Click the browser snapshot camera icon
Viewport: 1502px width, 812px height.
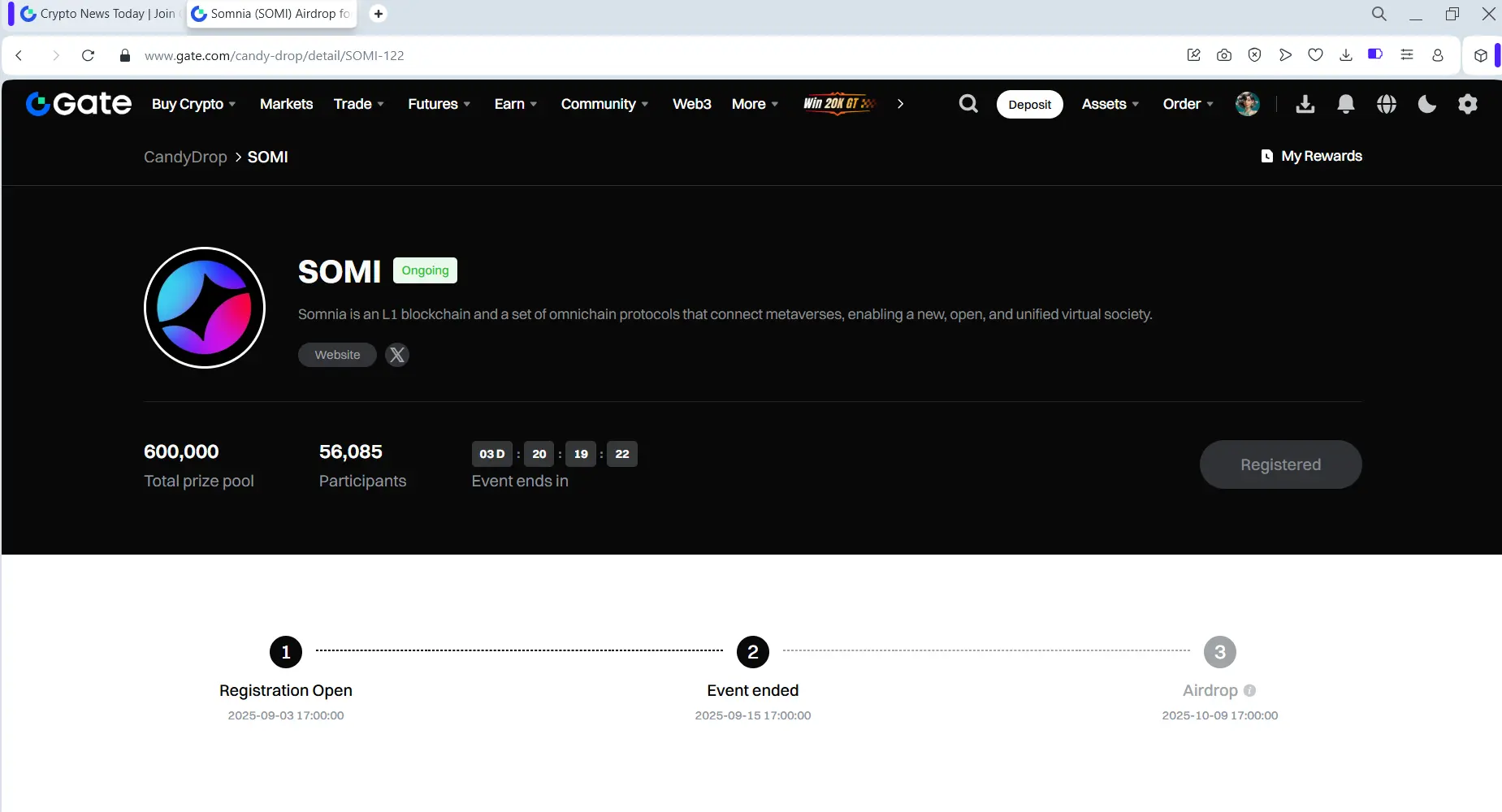[1224, 55]
